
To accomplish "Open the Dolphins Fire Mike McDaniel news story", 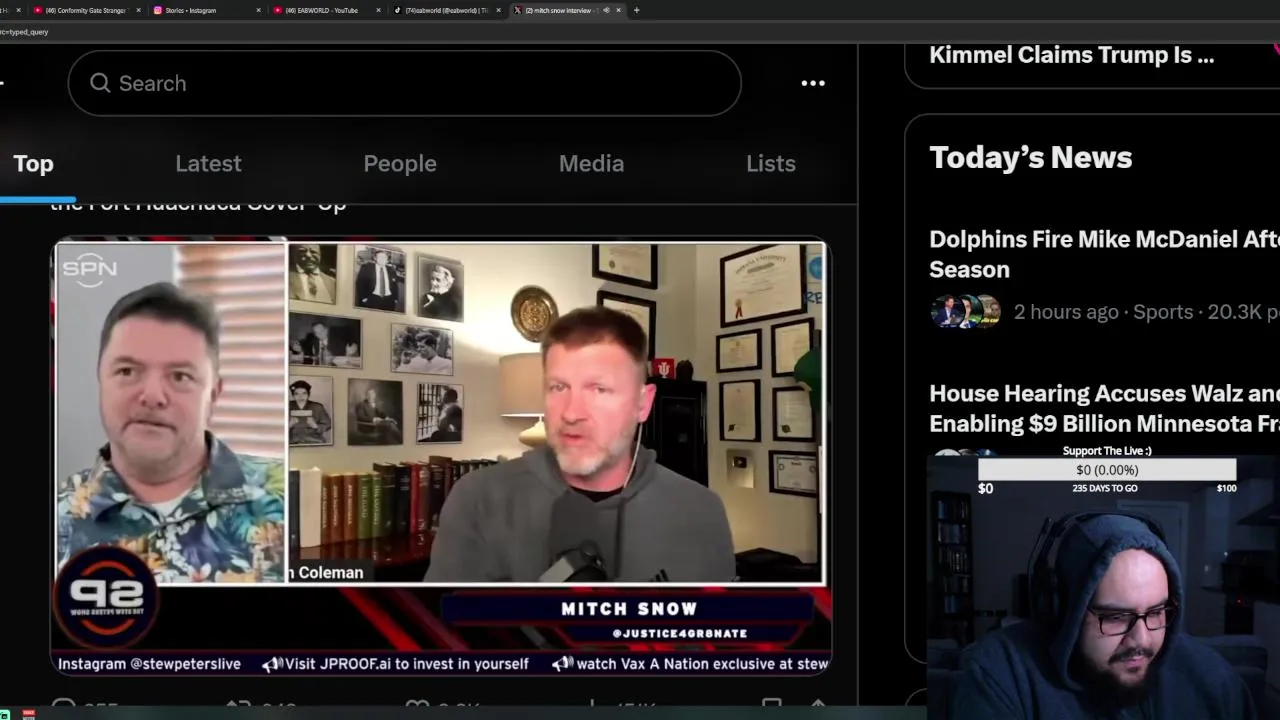I will click(x=1104, y=254).
